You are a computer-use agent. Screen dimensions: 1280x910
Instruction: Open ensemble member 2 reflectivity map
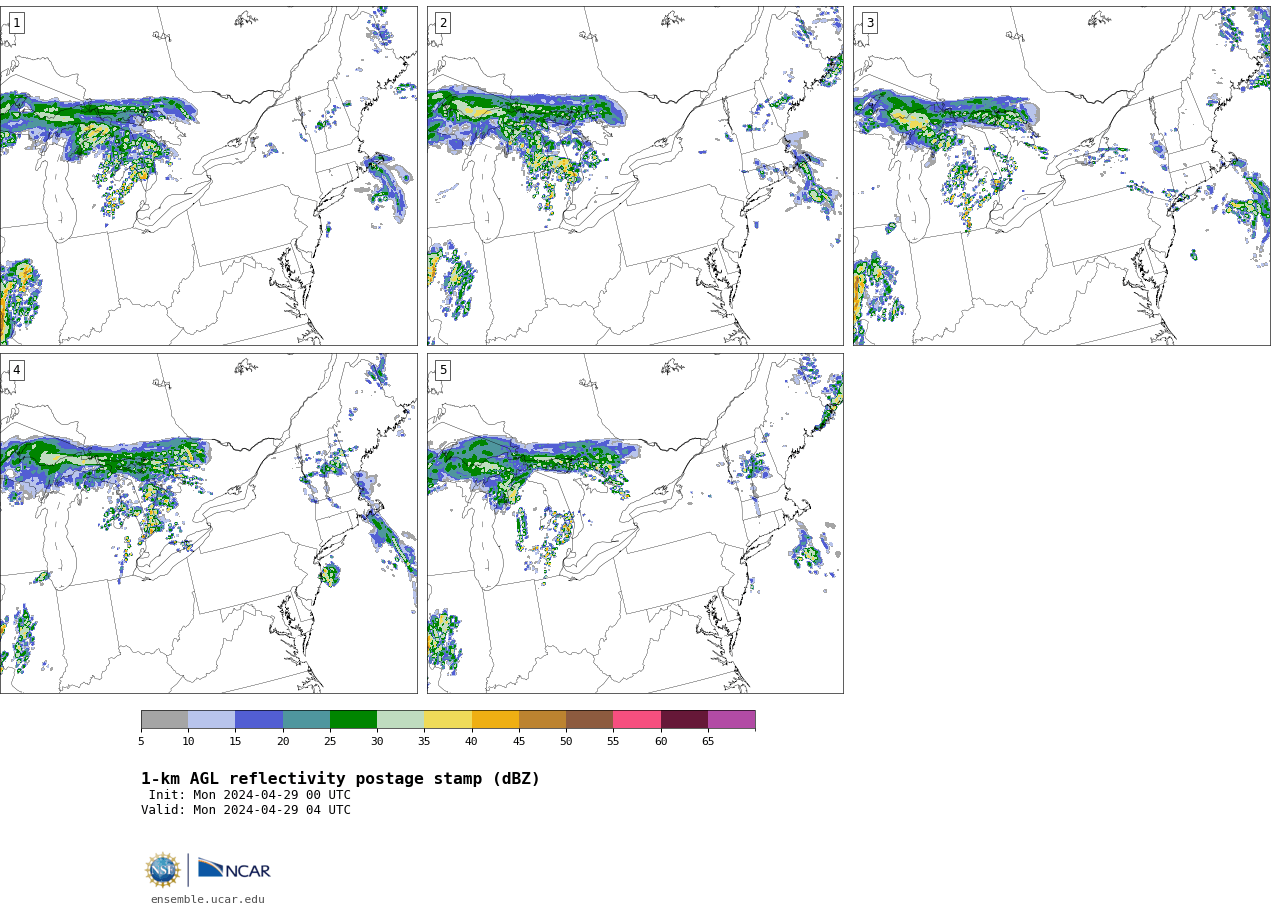tap(635, 176)
